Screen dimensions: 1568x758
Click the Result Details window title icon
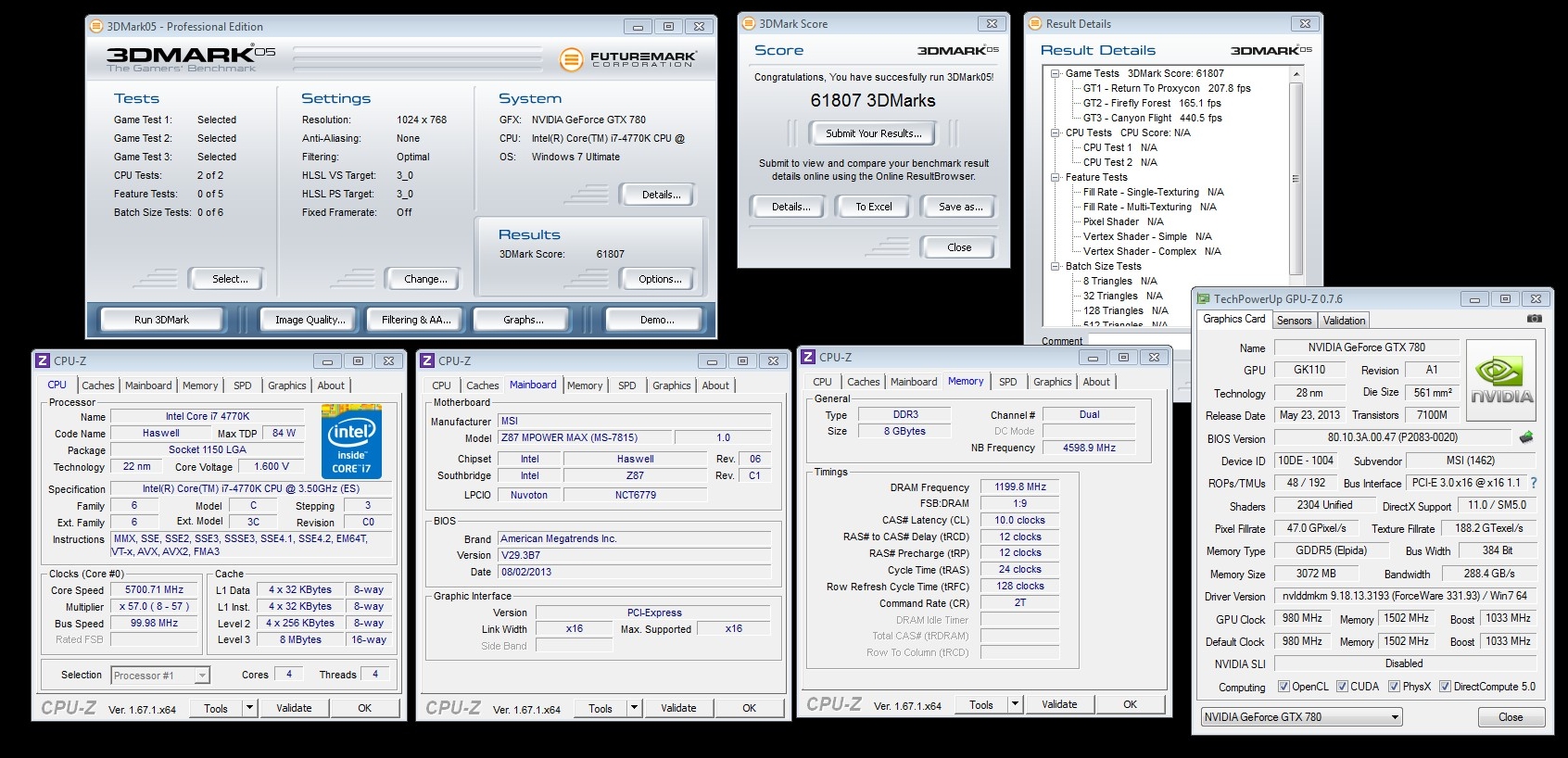point(1036,24)
